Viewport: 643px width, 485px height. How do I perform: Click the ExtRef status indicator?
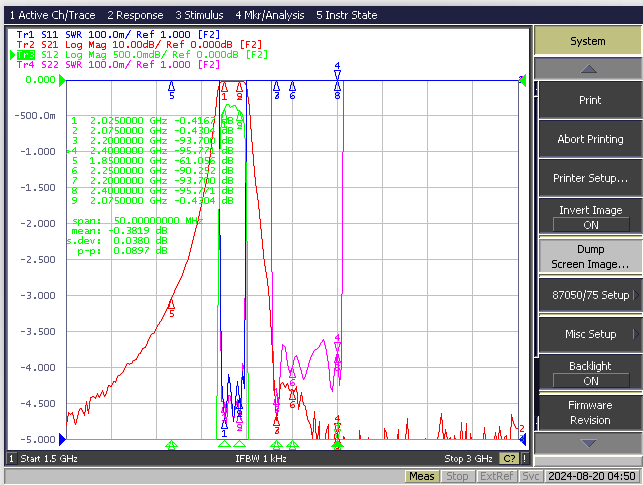(x=496, y=476)
